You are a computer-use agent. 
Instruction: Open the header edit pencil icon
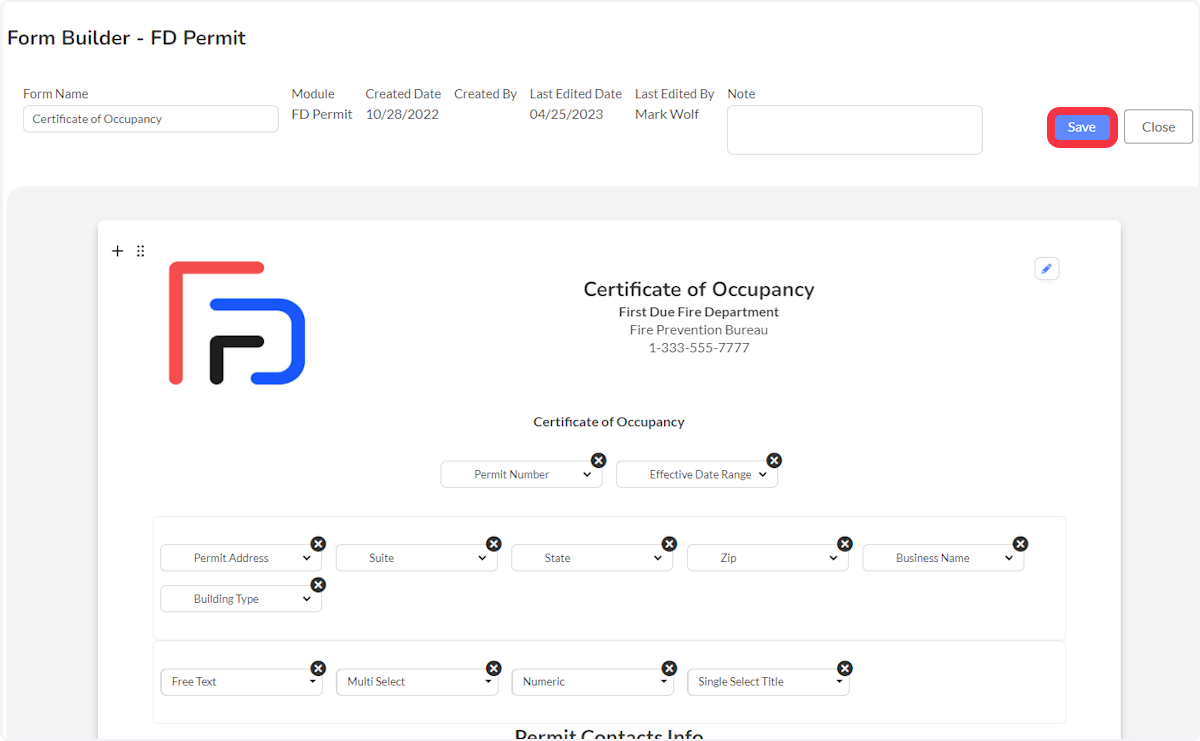pyautogui.click(x=1047, y=269)
